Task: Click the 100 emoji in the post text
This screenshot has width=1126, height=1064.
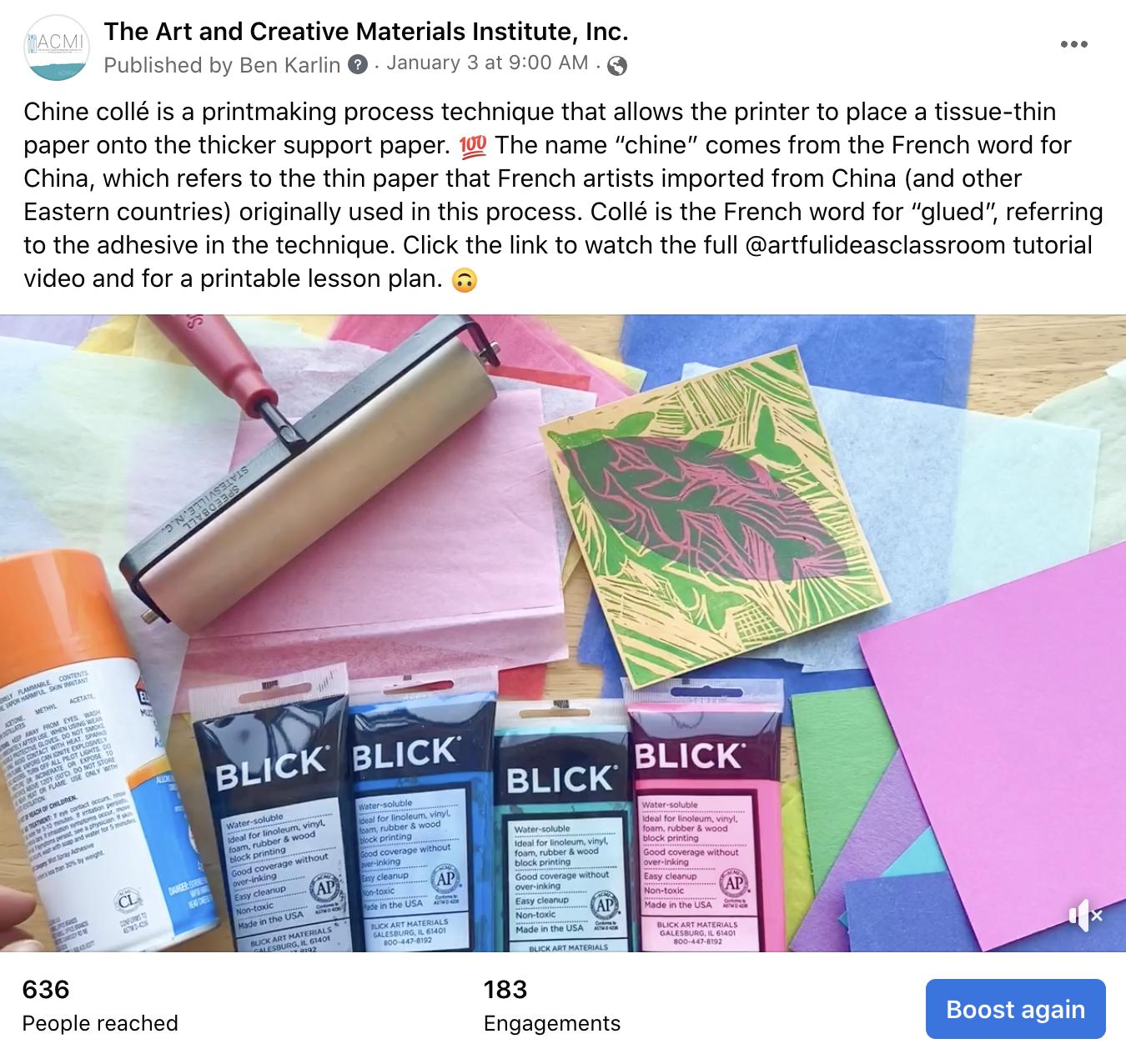Action: pyautogui.click(x=472, y=146)
